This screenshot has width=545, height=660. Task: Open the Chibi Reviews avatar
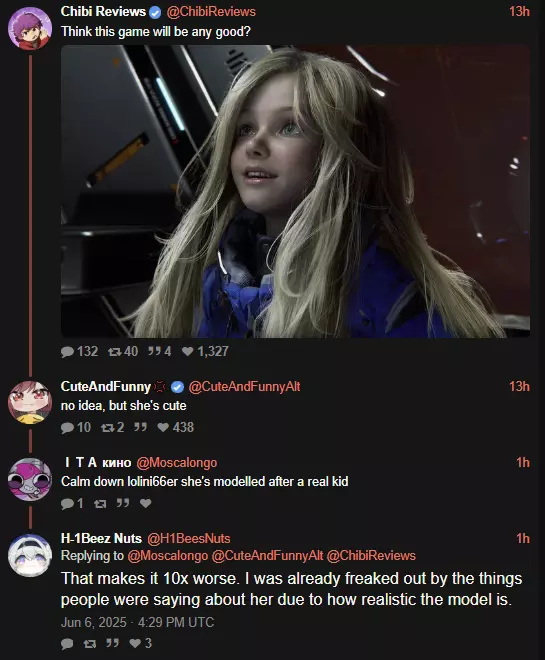coord(30,28)
